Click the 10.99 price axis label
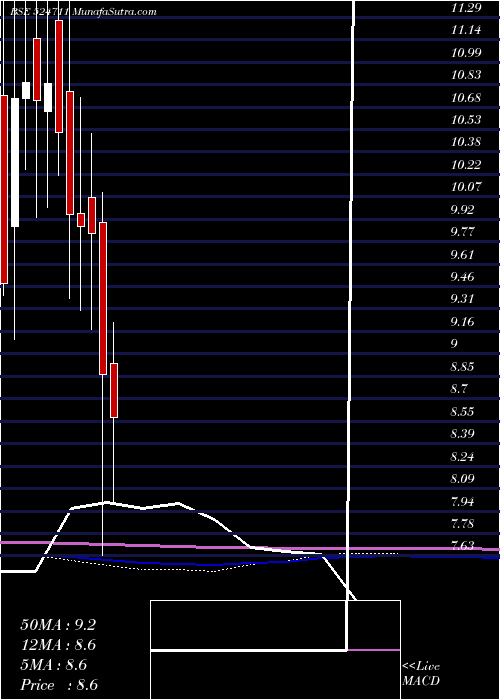 (x=466, y=53)
